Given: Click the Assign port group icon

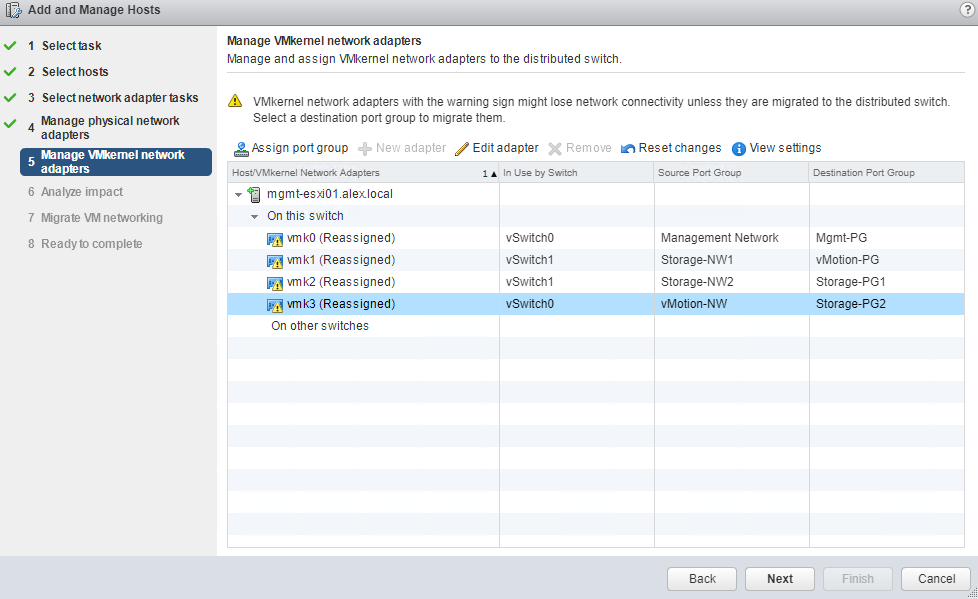Looking at the screenshot, I should click(241, 149).
